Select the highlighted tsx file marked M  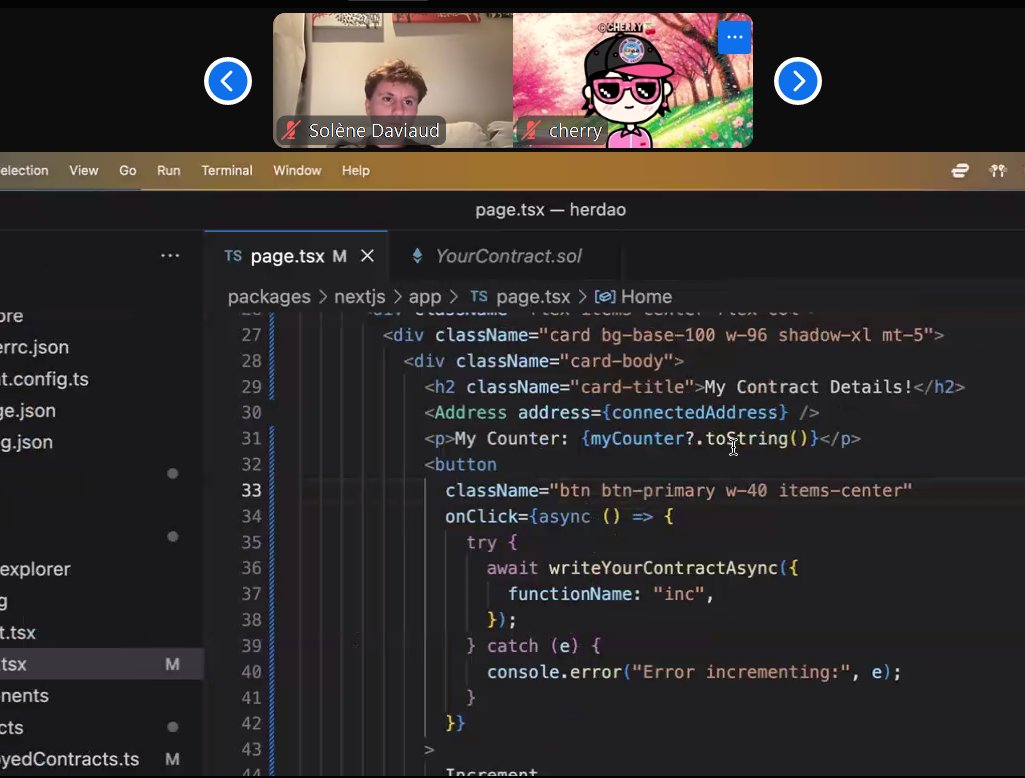tap(101, 664)
